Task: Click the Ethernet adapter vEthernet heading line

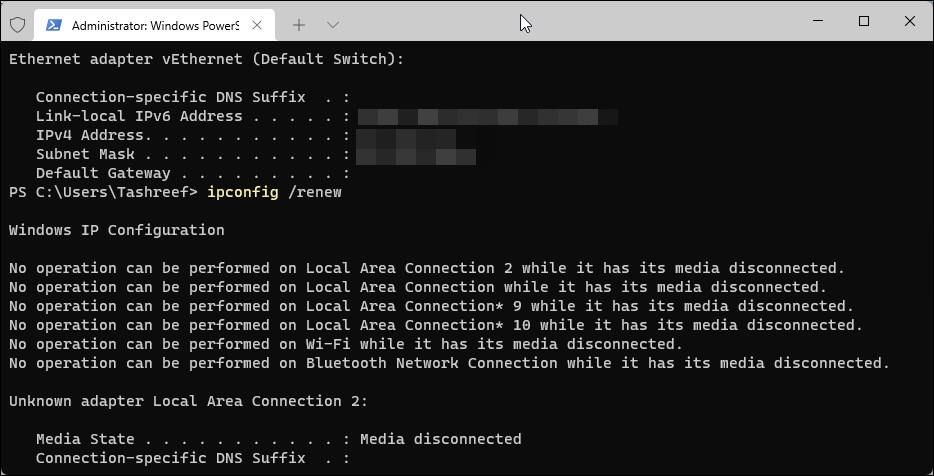Action: click(x=206, y=59)
